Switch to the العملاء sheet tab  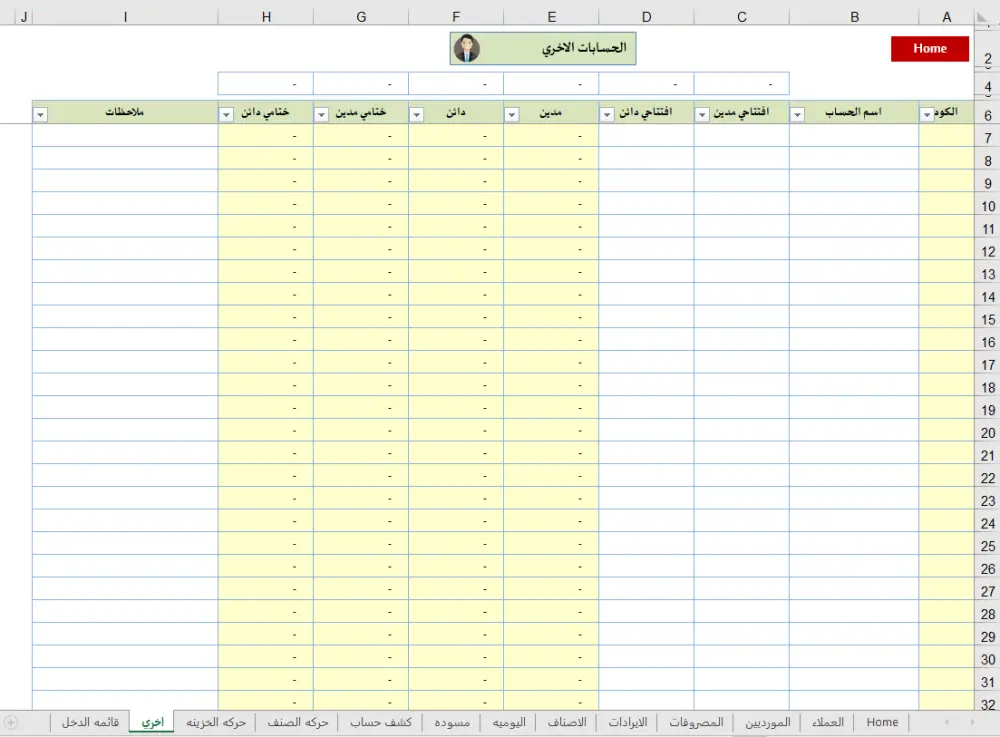[827, 722]
